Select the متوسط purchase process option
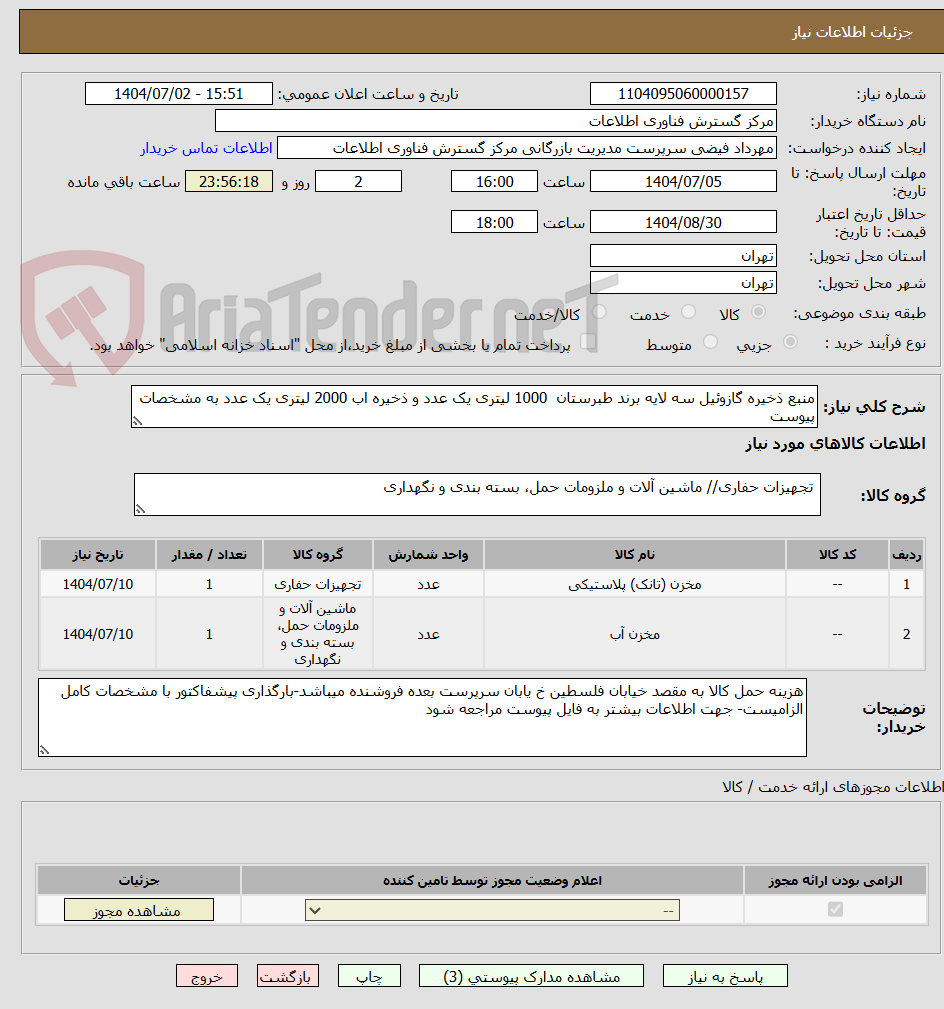The width and height of the screenshot is (944, 1009). [710, 341]
